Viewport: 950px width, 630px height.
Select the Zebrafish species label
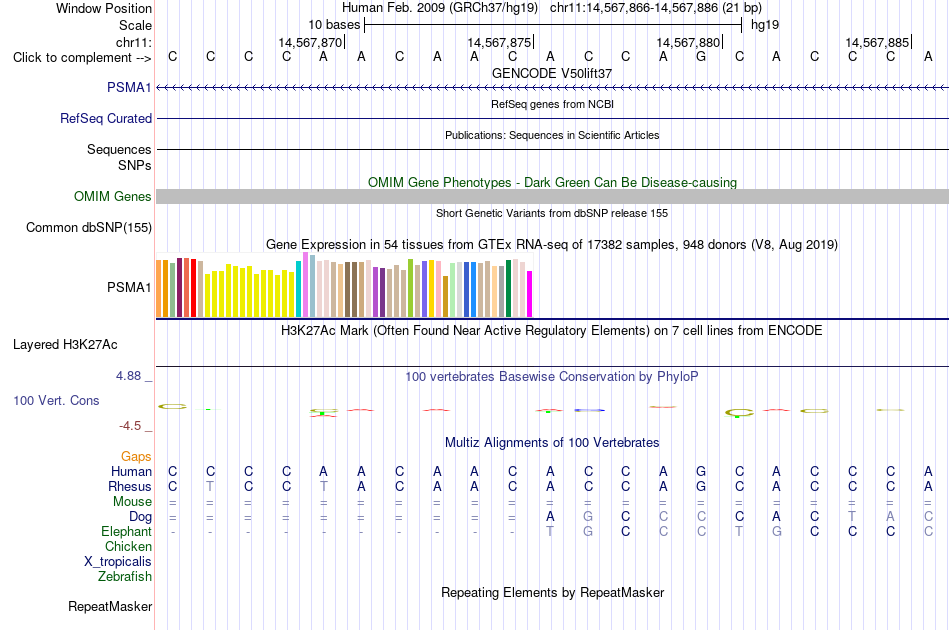[125, 576]
